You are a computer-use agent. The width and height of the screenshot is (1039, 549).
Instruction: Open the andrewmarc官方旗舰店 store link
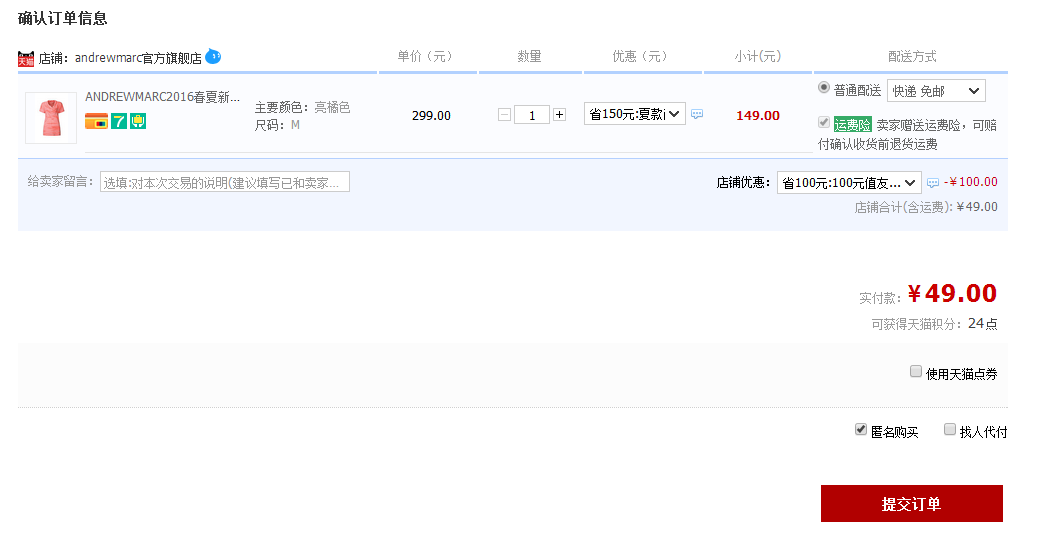[138, 58]
